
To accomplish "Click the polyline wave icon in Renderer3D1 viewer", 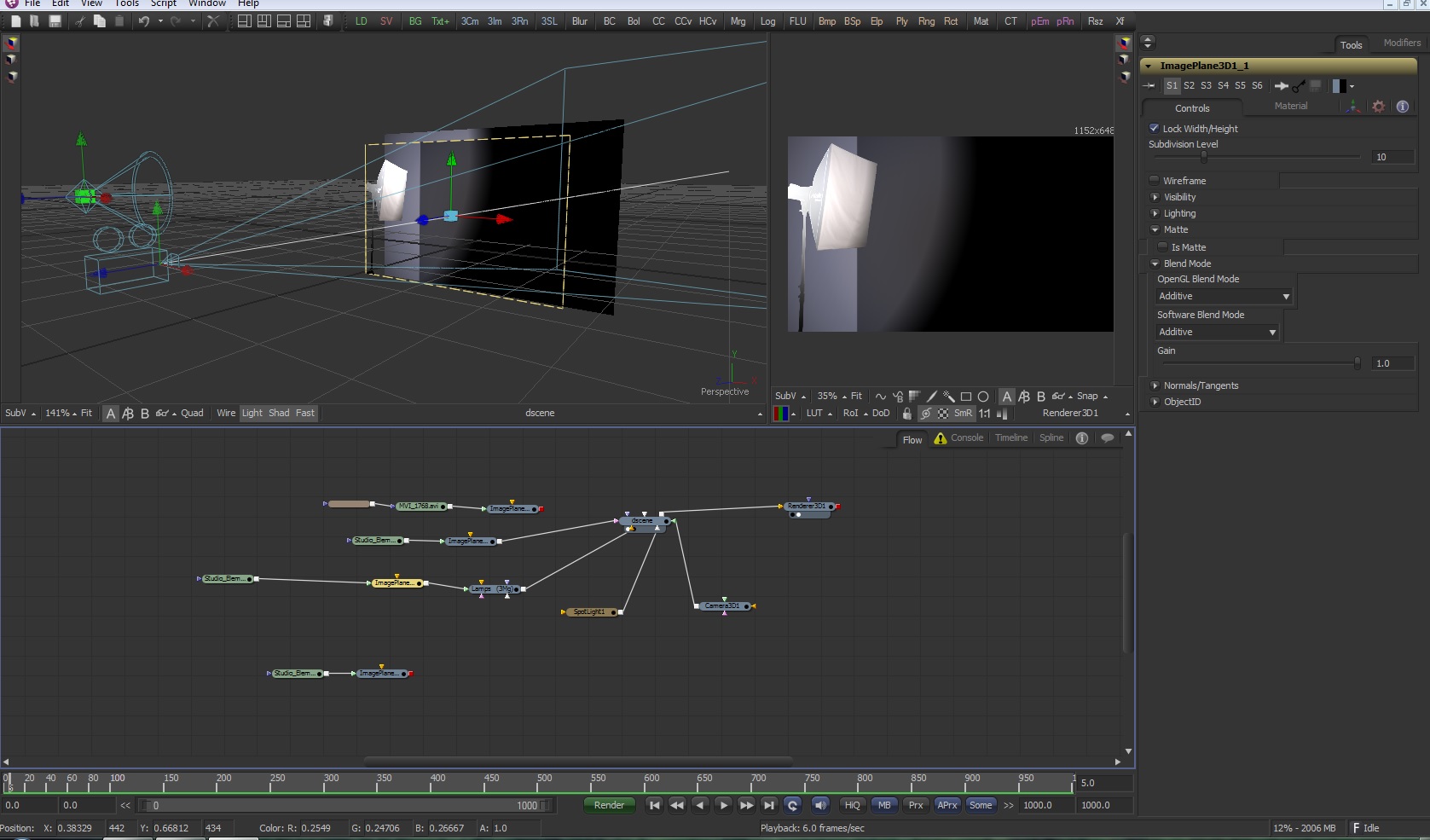I will tap(881, 397).
